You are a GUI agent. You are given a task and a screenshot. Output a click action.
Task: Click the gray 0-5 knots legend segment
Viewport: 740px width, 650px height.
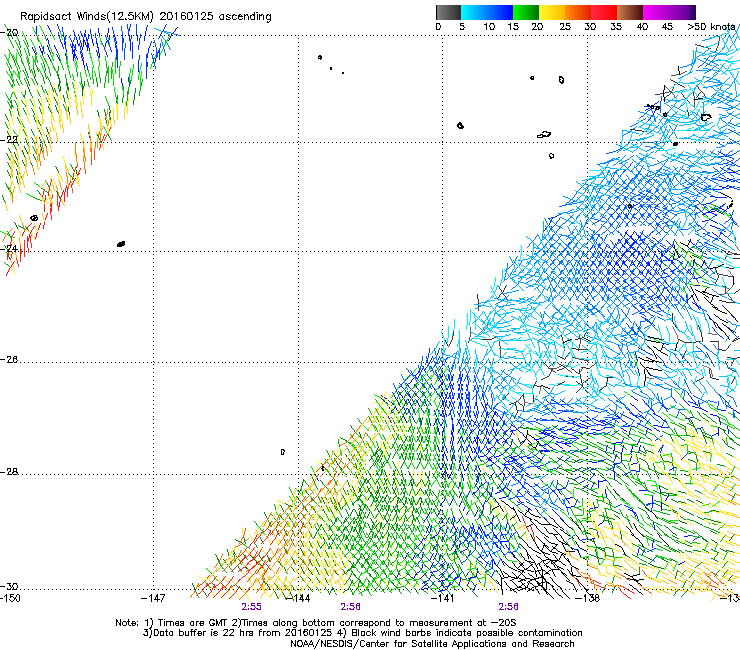click(x=448, y=12)
